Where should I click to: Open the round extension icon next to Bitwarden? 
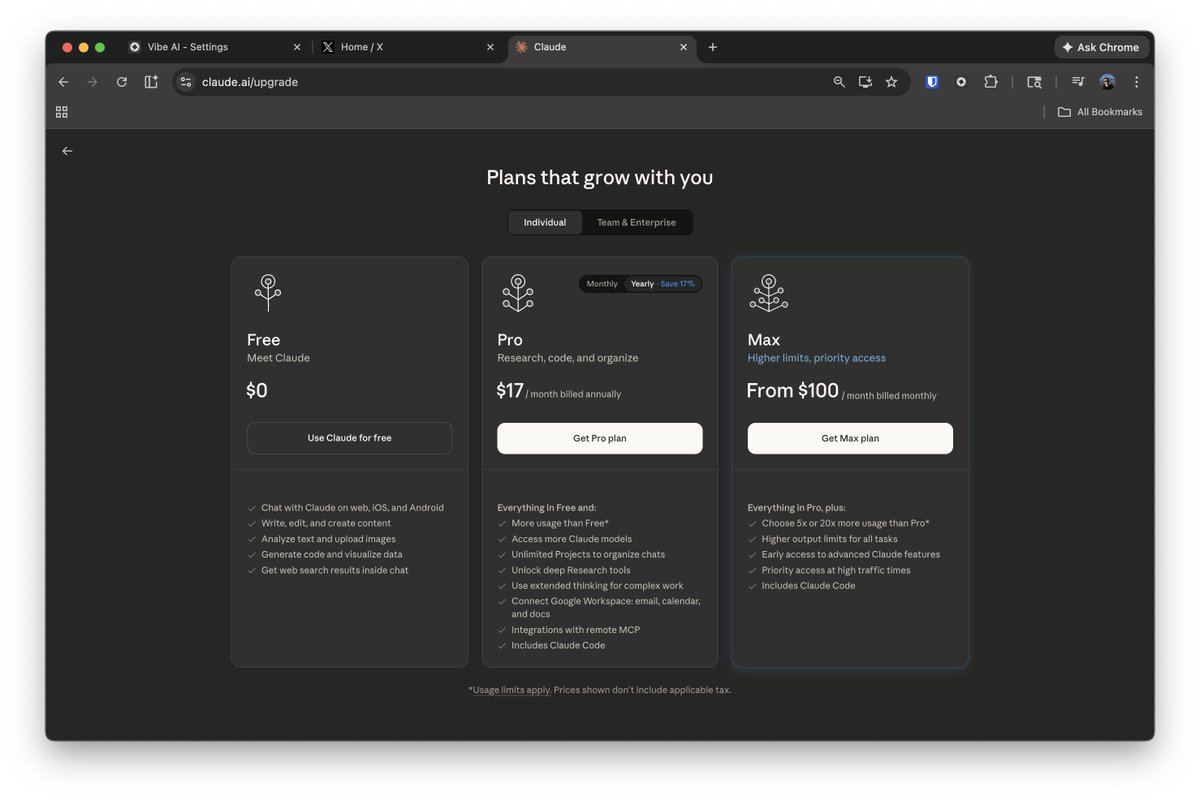pos(961,82)
